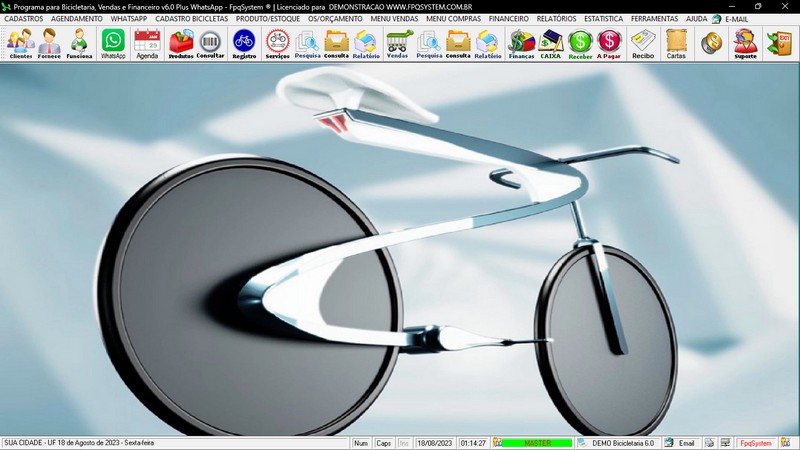Open the Clientes toolbar icon
The height and width of the screenshot is (450, 800).
[x=20, y=43]
